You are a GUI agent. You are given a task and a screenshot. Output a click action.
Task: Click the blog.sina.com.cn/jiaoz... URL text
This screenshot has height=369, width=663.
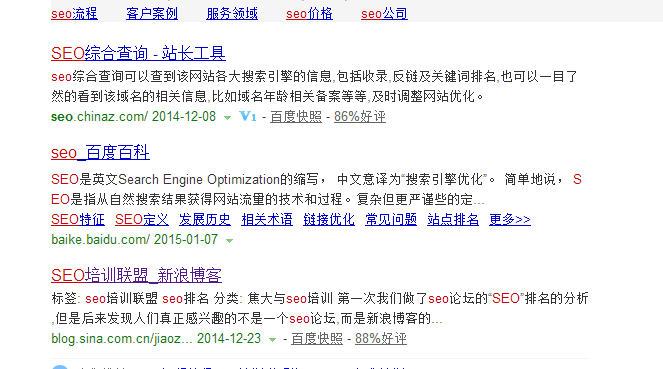pyautogui.click(x=122, y=339)
